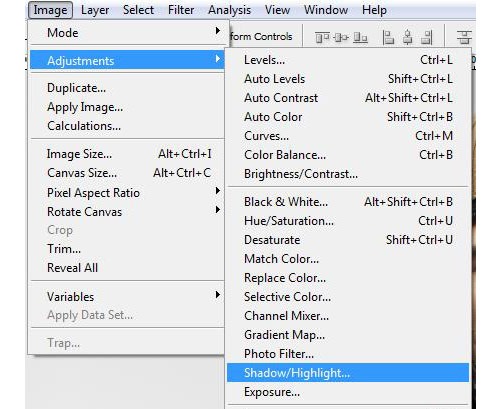Open the Exposure adjustment
Viewport: 500px width, 409px height.
tap(348, 392)
